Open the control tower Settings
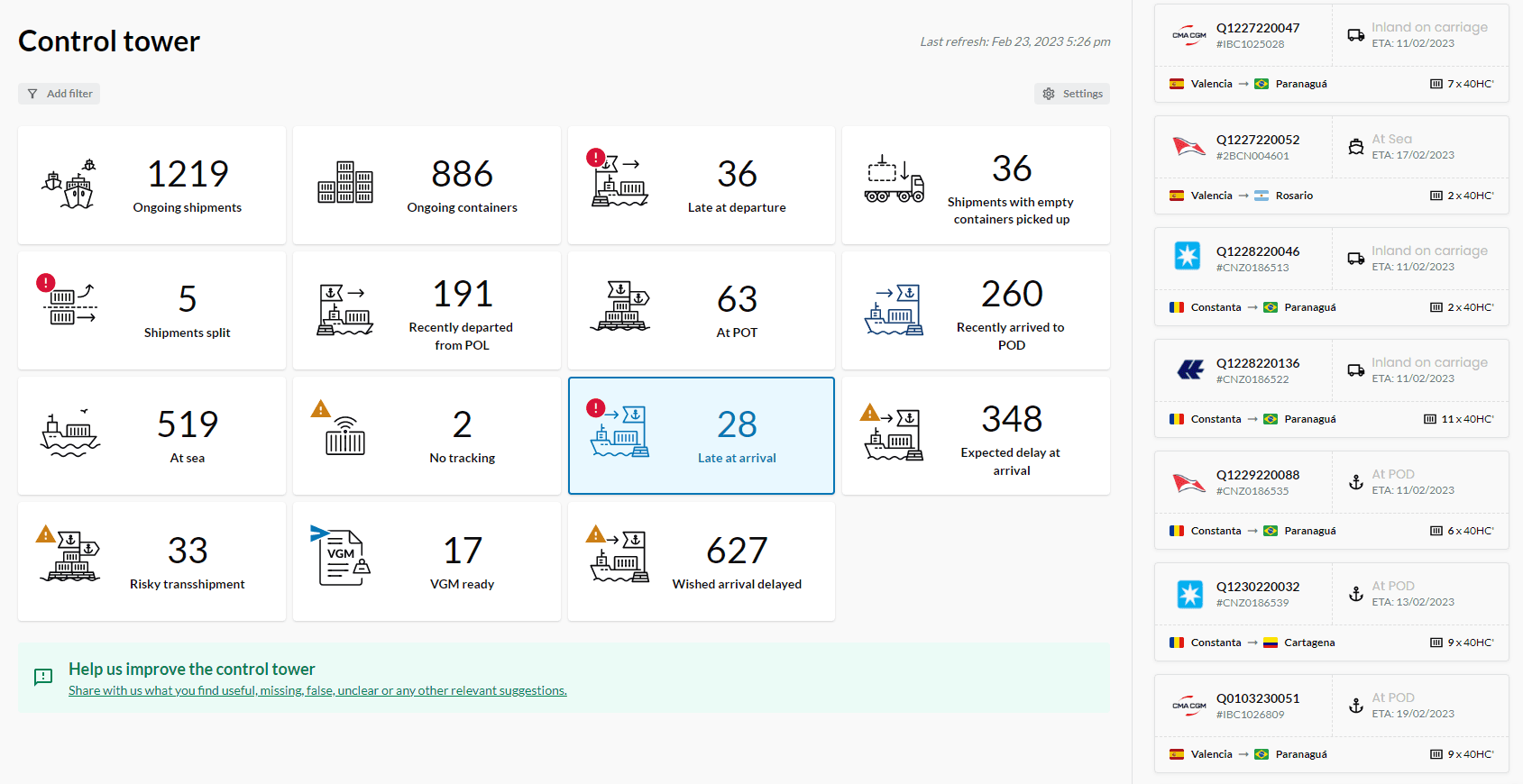 click(x=1072, y=94)
